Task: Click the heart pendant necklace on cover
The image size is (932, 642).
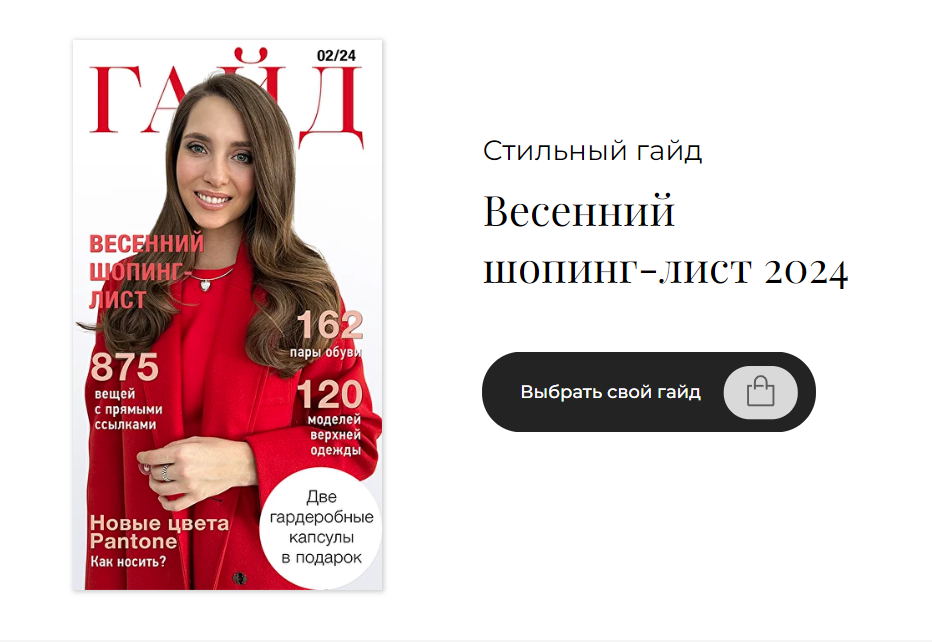Action: tap(205, 285)
